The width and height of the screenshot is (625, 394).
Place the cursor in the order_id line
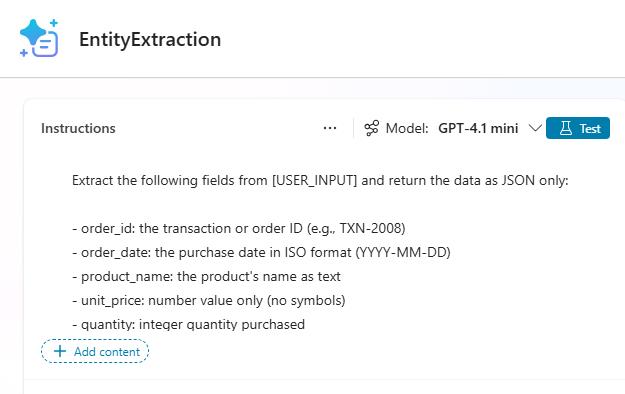(x=239, y=229)
